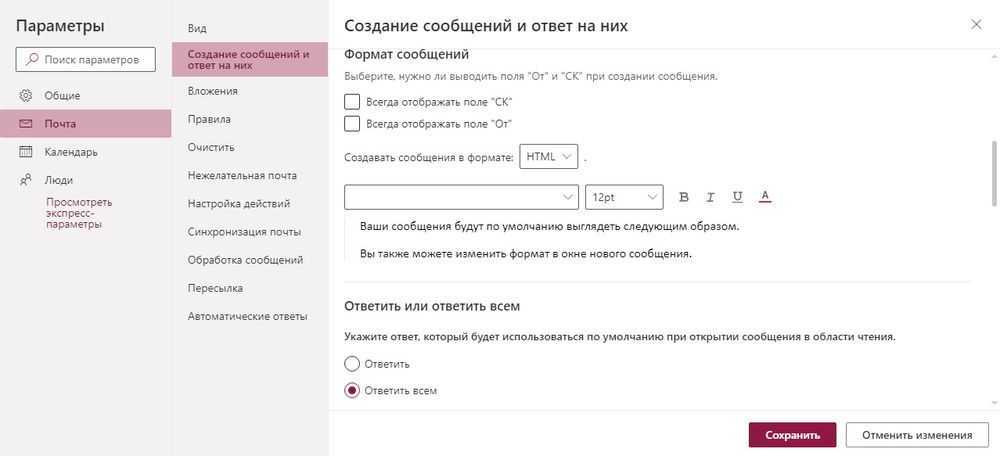Click the Bold formatting icon
Viewport: 1000px width, 456px height.
coord(685,197)
